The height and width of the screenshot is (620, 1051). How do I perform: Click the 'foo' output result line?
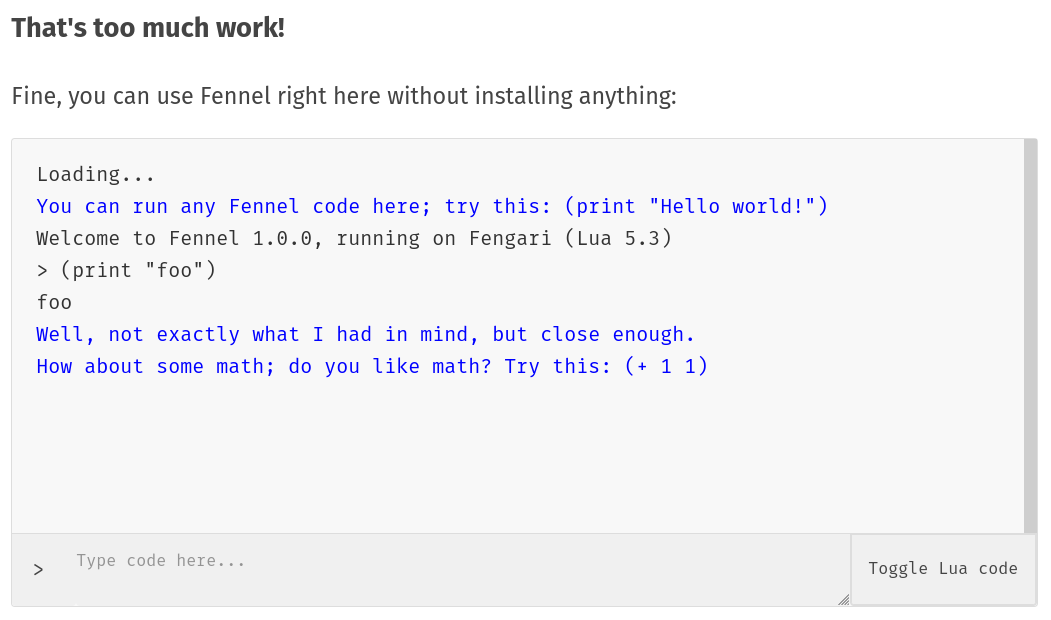click(x=54, y=303)
